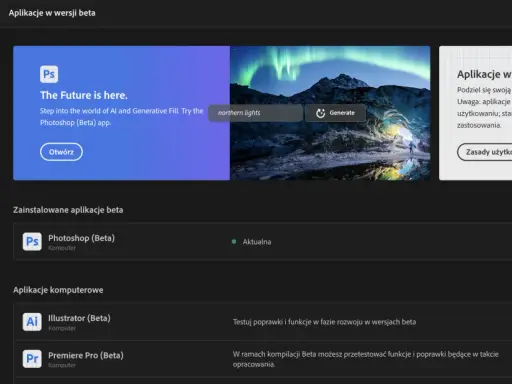Screen dimensions: 512x384
Task: Click the green status dot next to Aktualna
Action: click(x=234, y=242)
